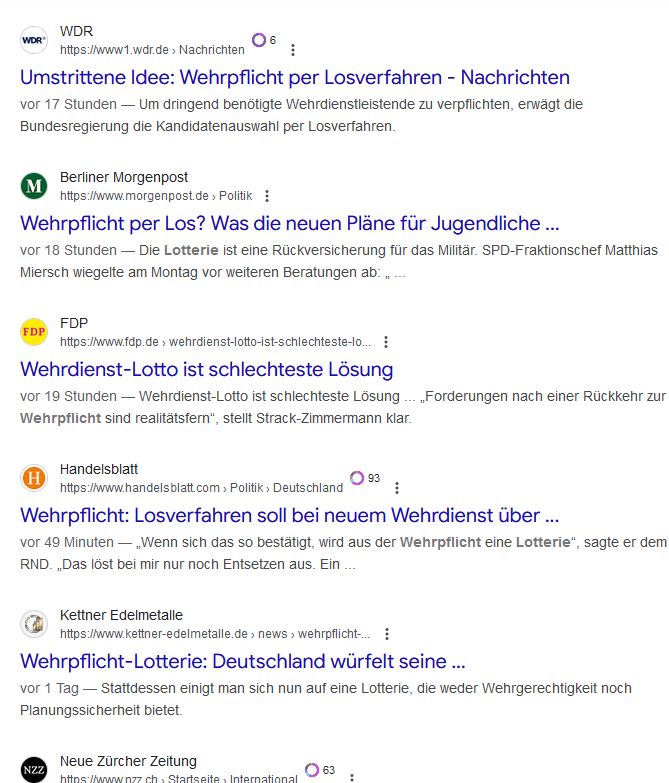Image resolution: width=669 pixels, height=783 pixels.
Task: Click the purple ring badge showing 63
Action: coord(312,770)
